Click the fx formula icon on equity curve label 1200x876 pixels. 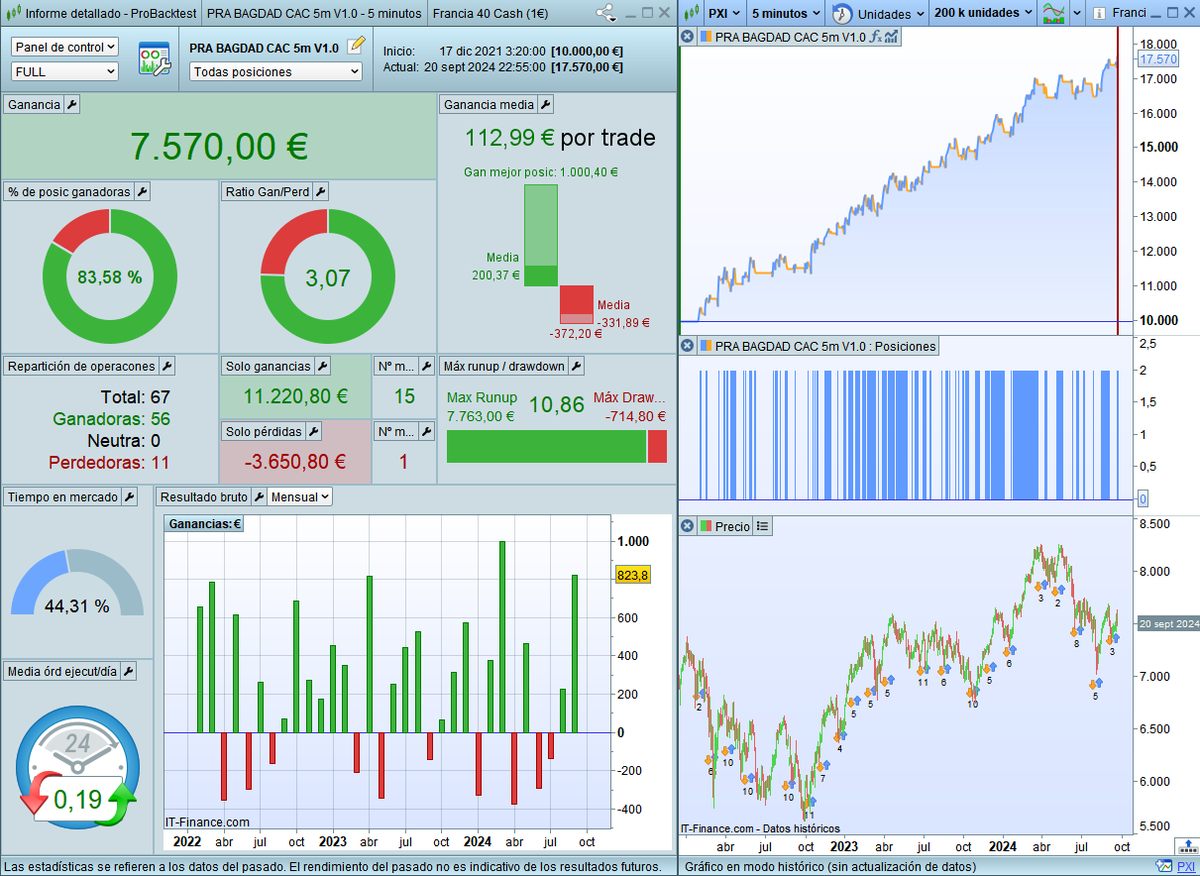874,37
